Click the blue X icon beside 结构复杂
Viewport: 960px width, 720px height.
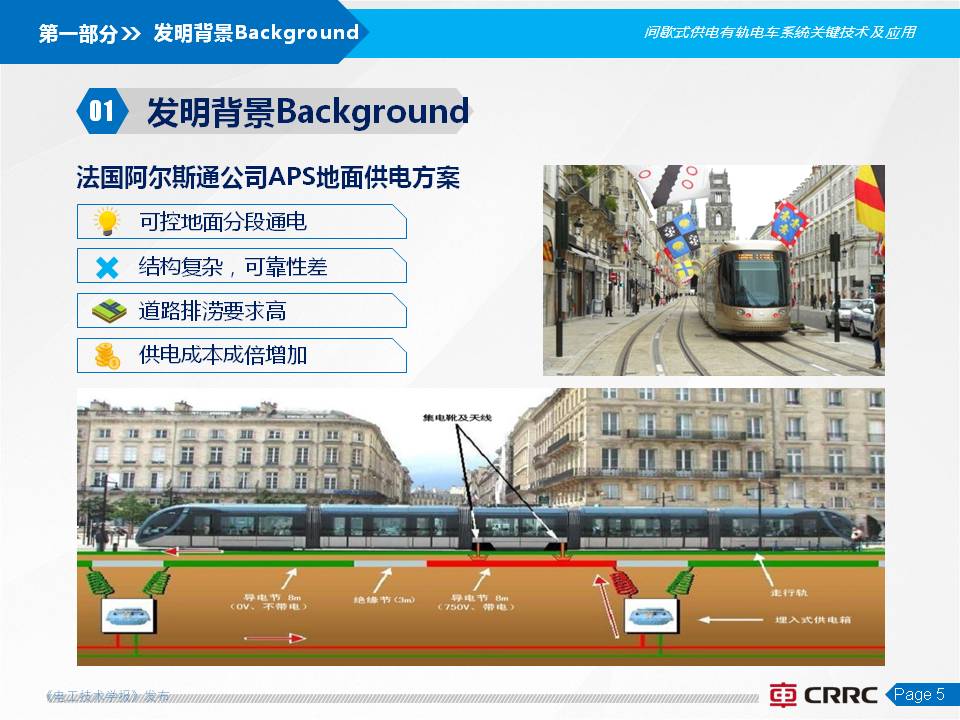(x=107, y=268)
